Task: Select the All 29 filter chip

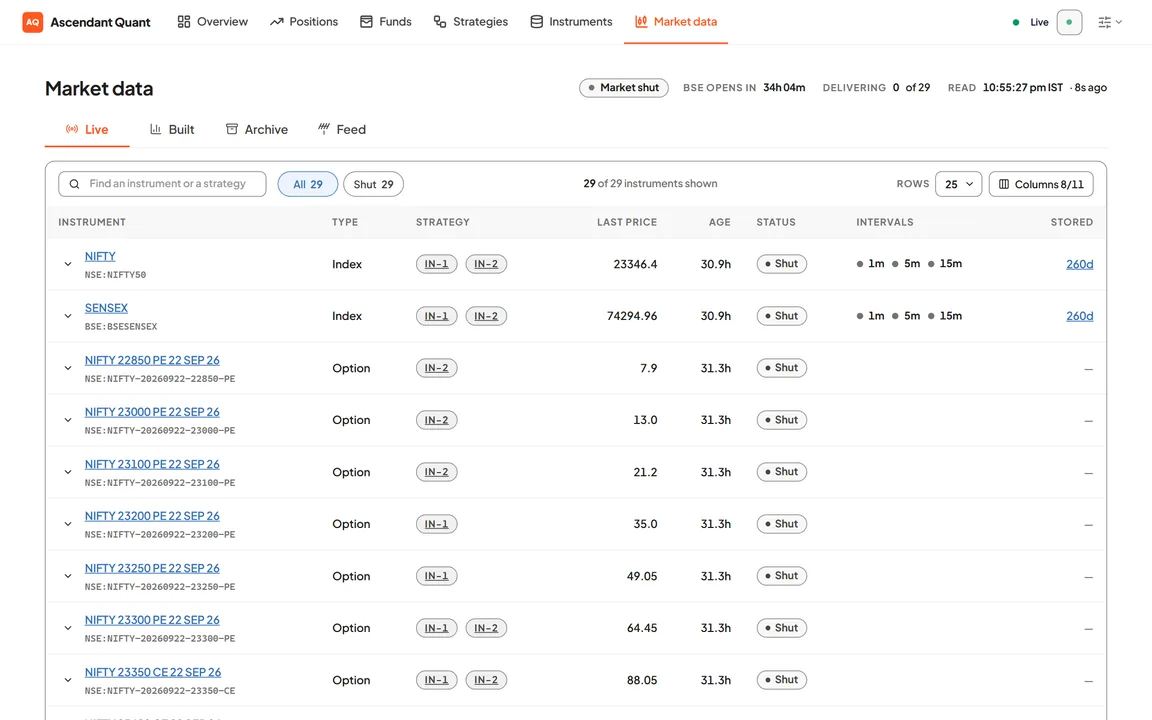Action: pos(308,184)
